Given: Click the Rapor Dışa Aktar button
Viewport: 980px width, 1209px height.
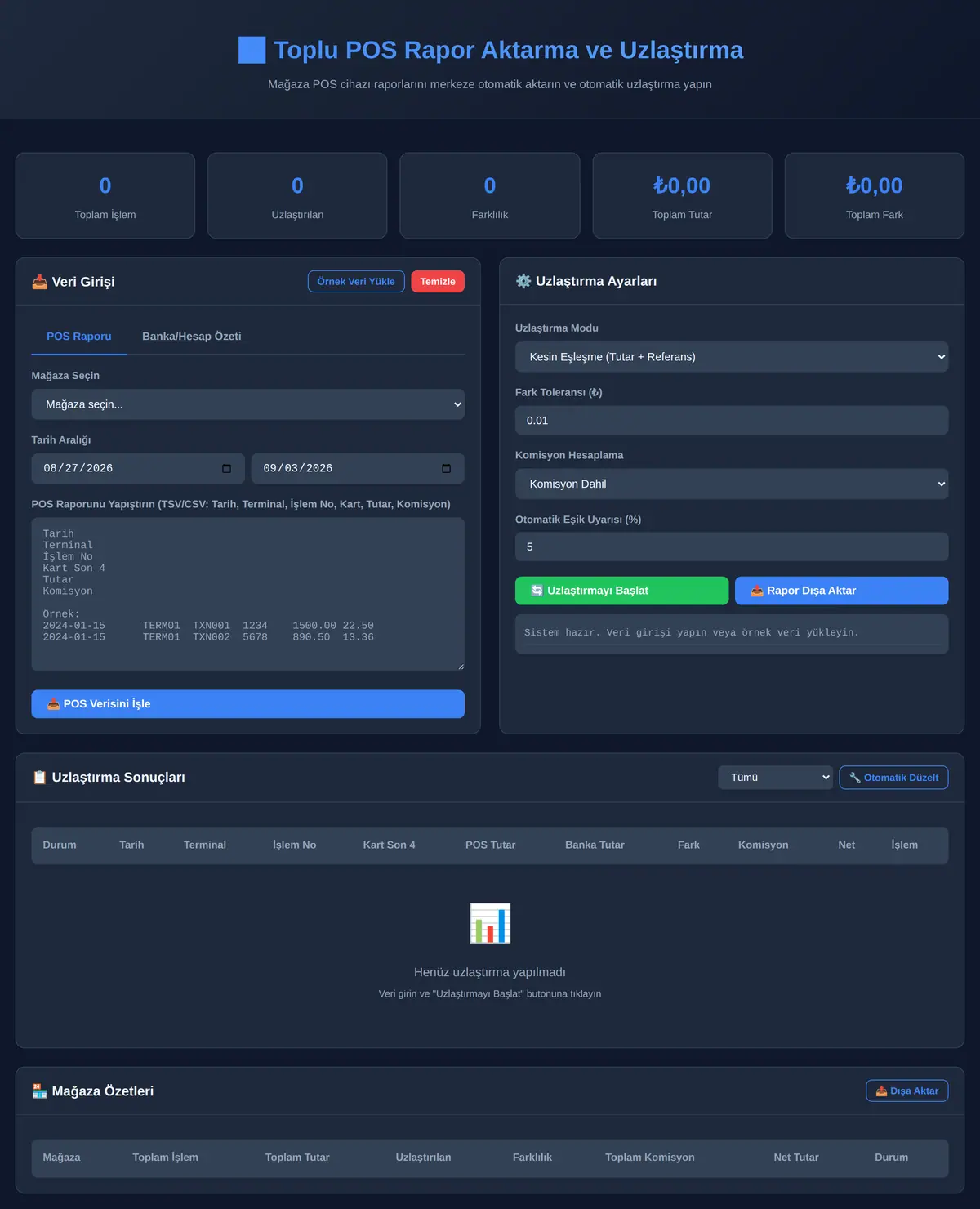Looking at the screenshot, I should click(842, 591).
